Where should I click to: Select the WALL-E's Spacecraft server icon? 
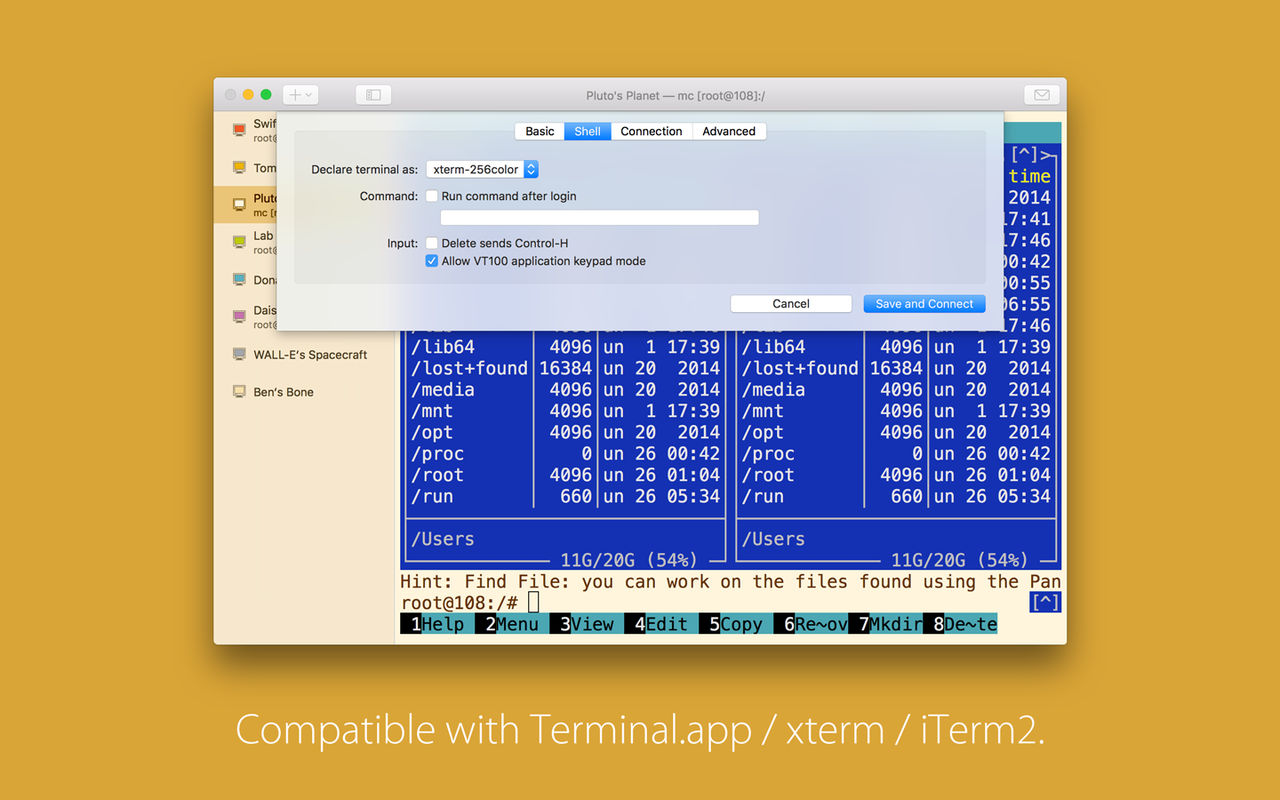pos(239,354)
